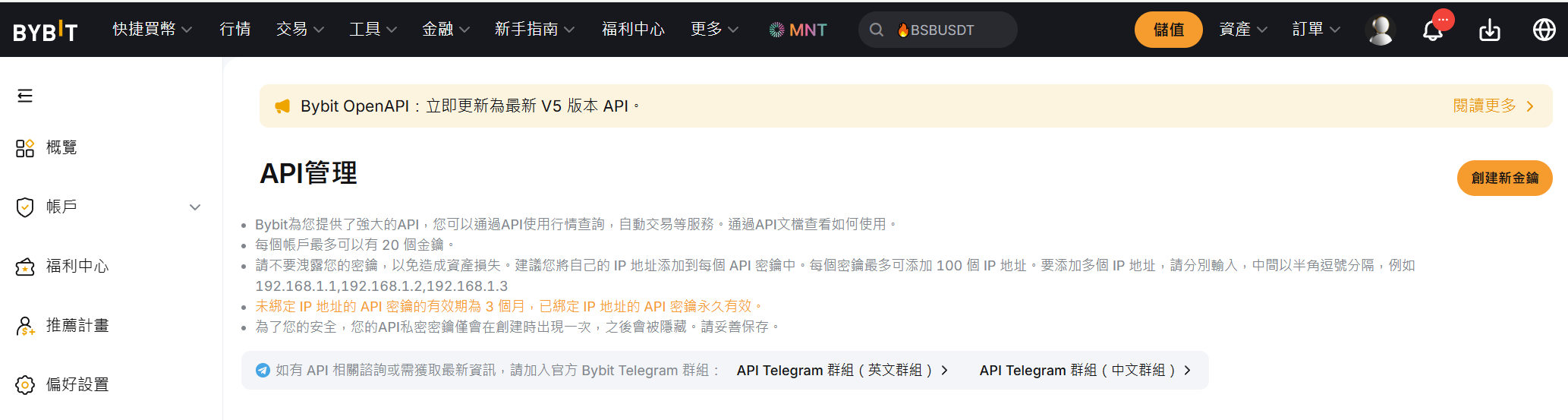Select 推薦計畫 in the sidebar

pos(77,325)
